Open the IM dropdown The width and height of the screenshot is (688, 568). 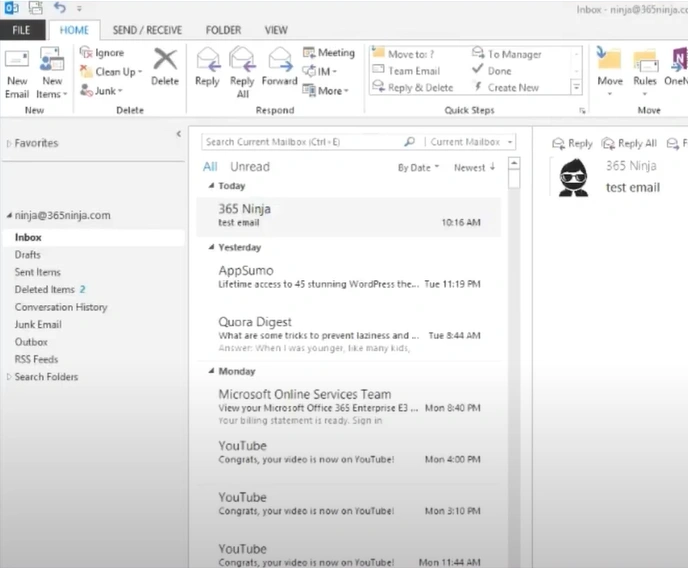(319, 71)
